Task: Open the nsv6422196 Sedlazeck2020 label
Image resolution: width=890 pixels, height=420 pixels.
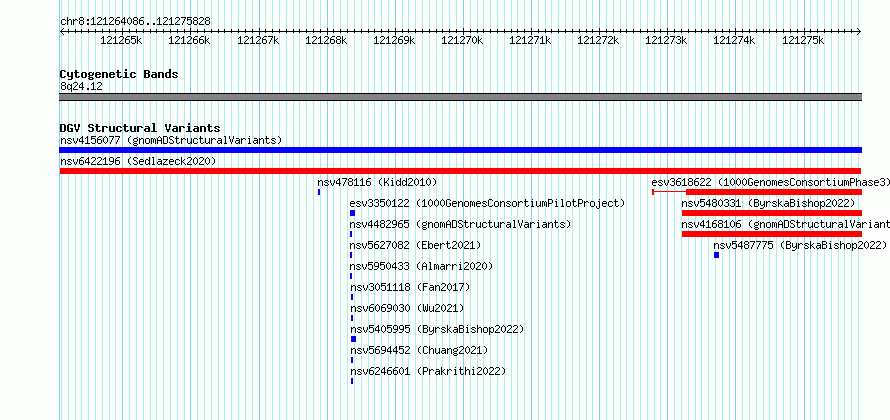Action: tap(138, 161)
